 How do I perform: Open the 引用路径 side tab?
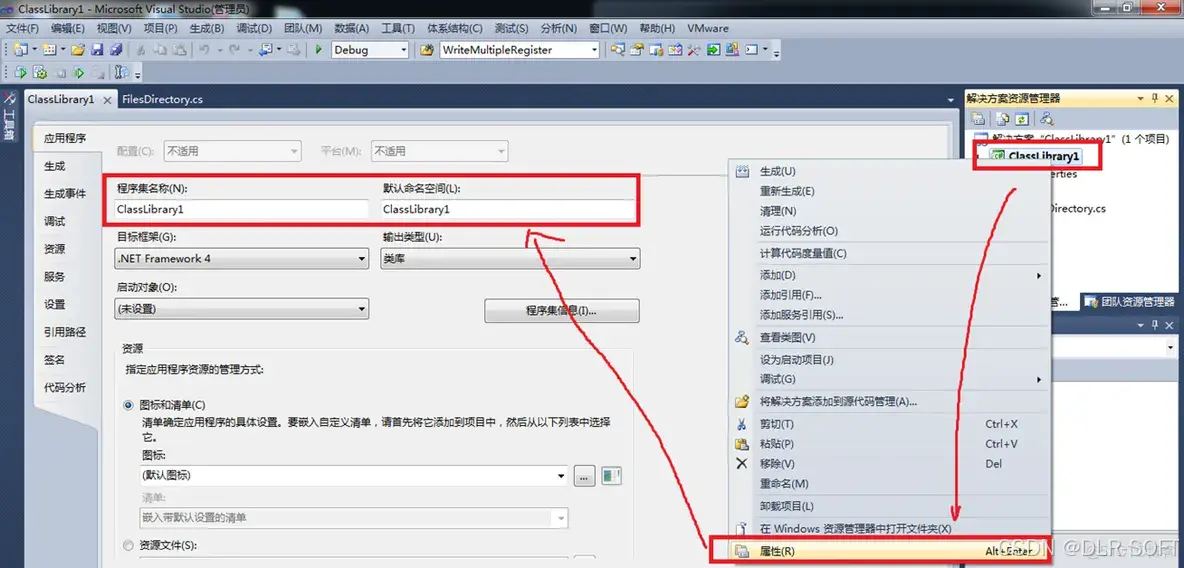tap(65, 332)
